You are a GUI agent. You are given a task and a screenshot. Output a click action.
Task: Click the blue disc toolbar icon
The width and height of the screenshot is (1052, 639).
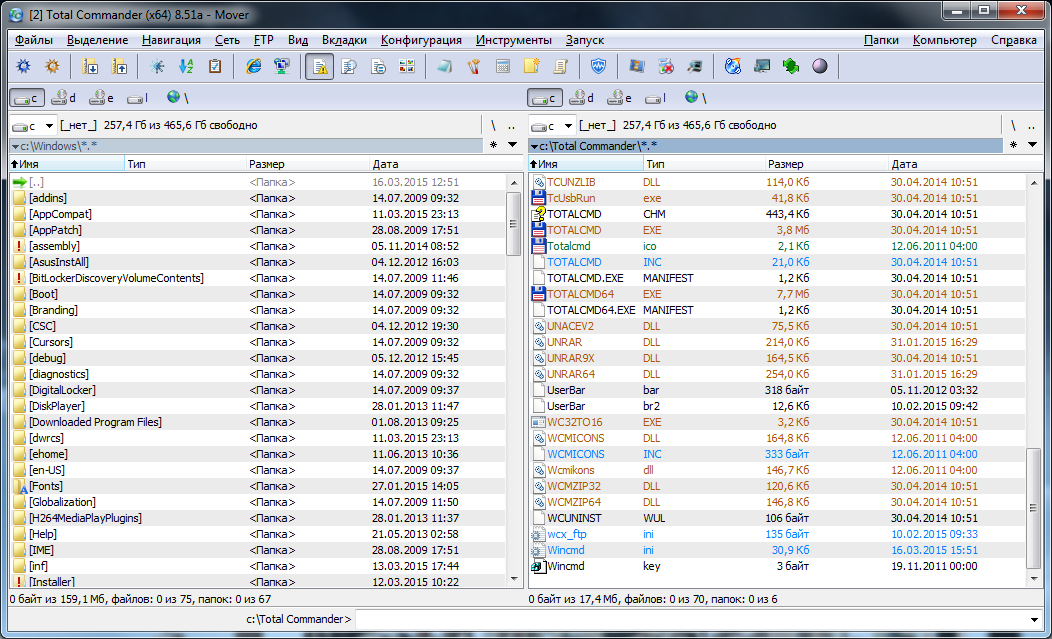(x=733, y=66)
